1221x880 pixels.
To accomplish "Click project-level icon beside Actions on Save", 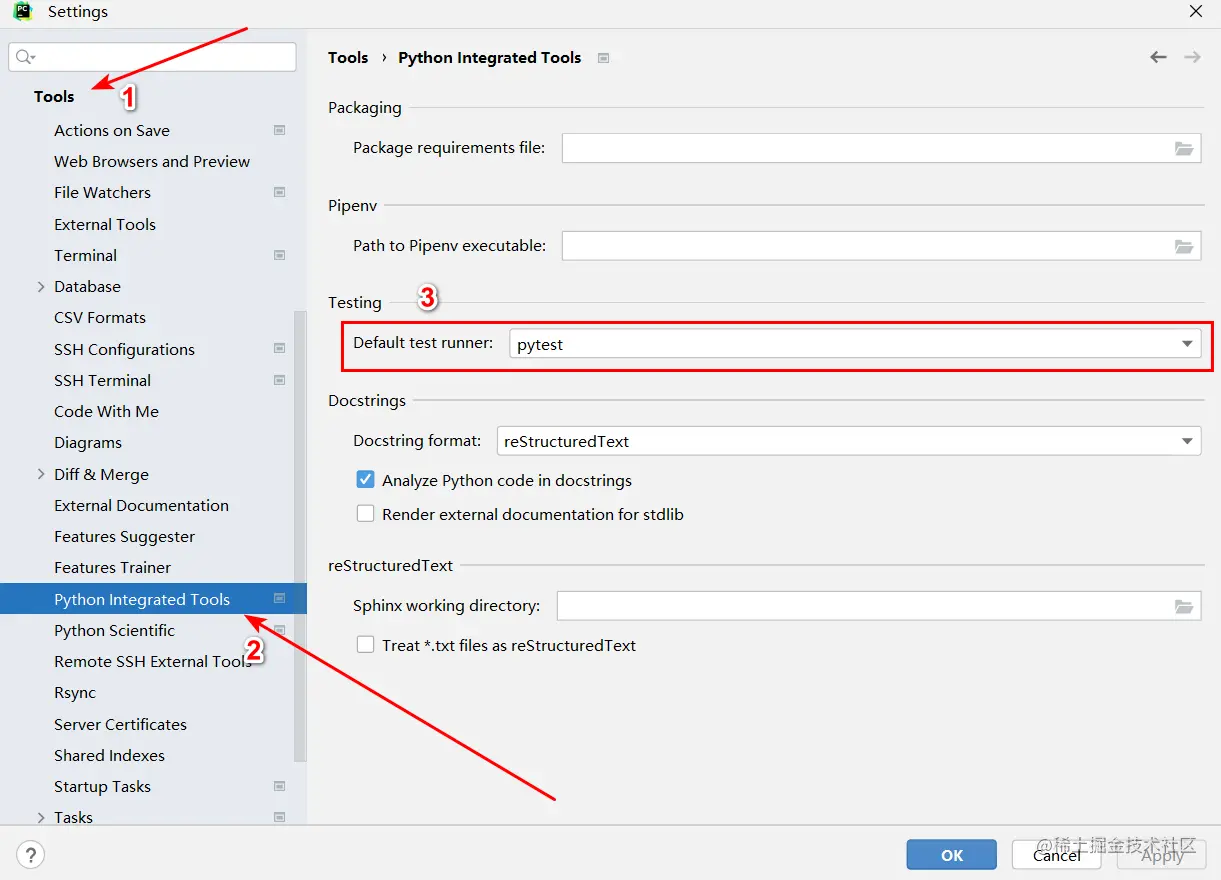I will (280, 130).
